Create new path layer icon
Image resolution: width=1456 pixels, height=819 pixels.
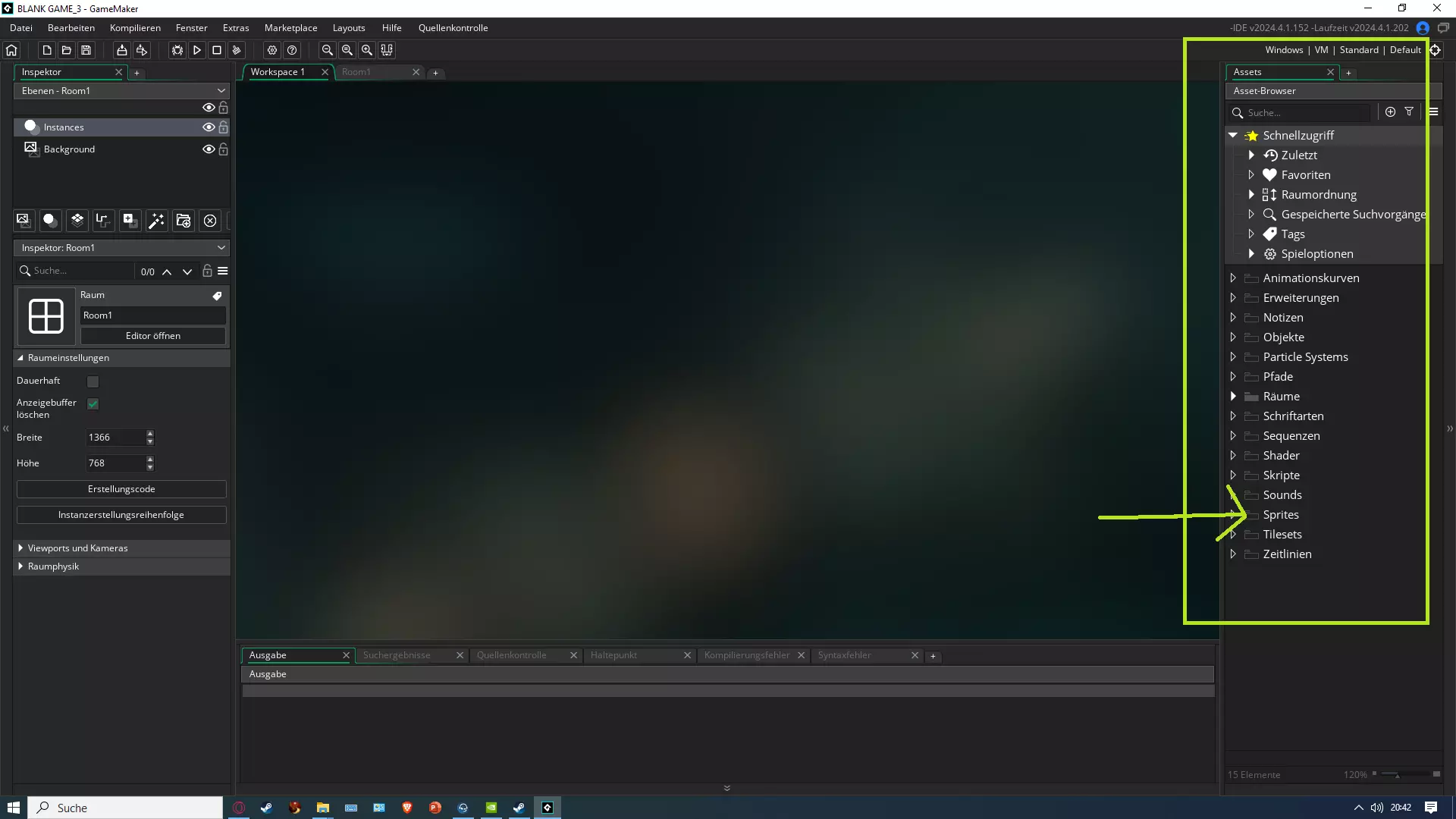(x=102, y=221)
